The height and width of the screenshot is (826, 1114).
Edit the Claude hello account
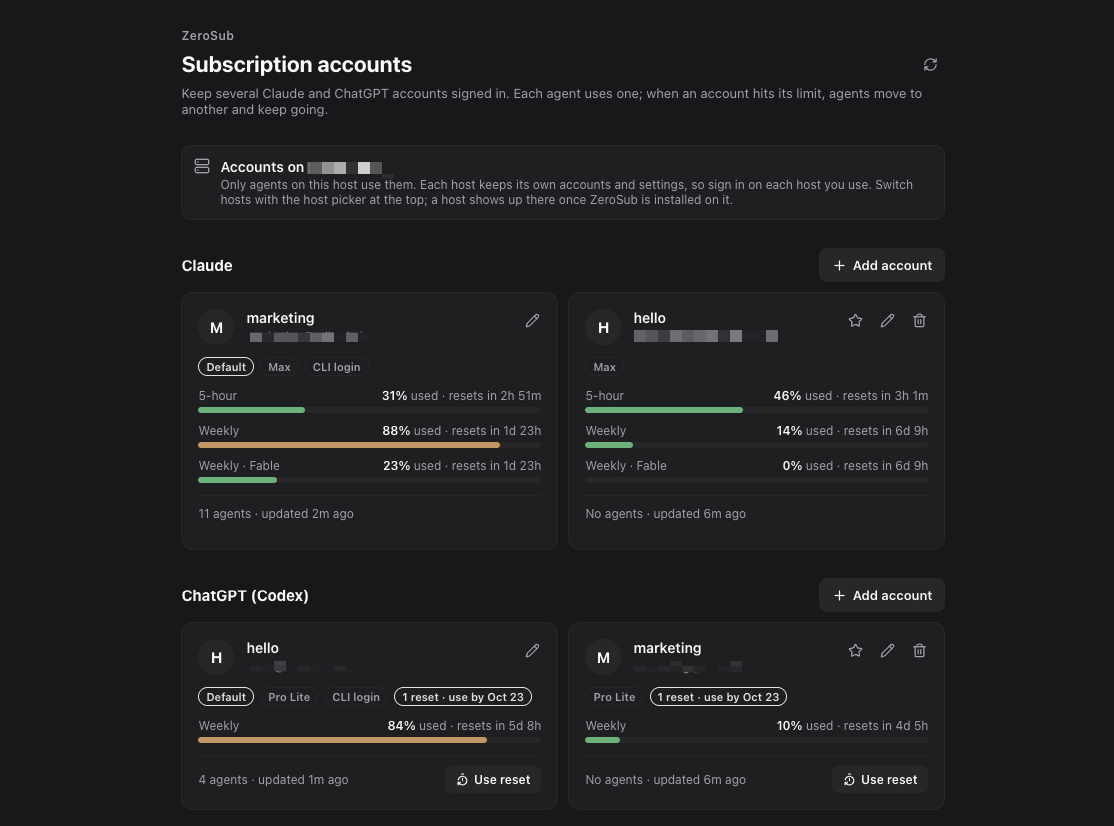coord(887,321)
